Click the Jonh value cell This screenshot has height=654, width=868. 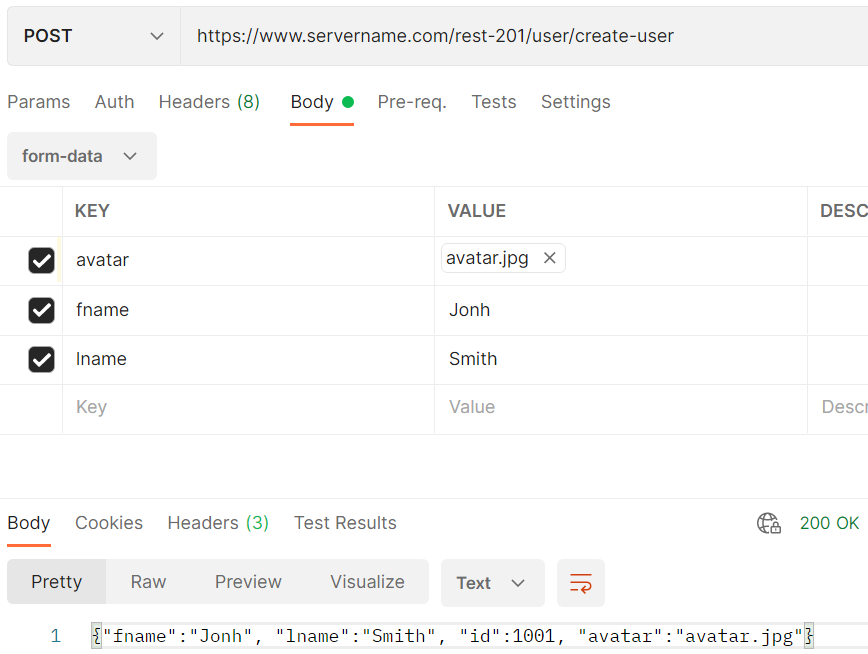click(621, 311)
